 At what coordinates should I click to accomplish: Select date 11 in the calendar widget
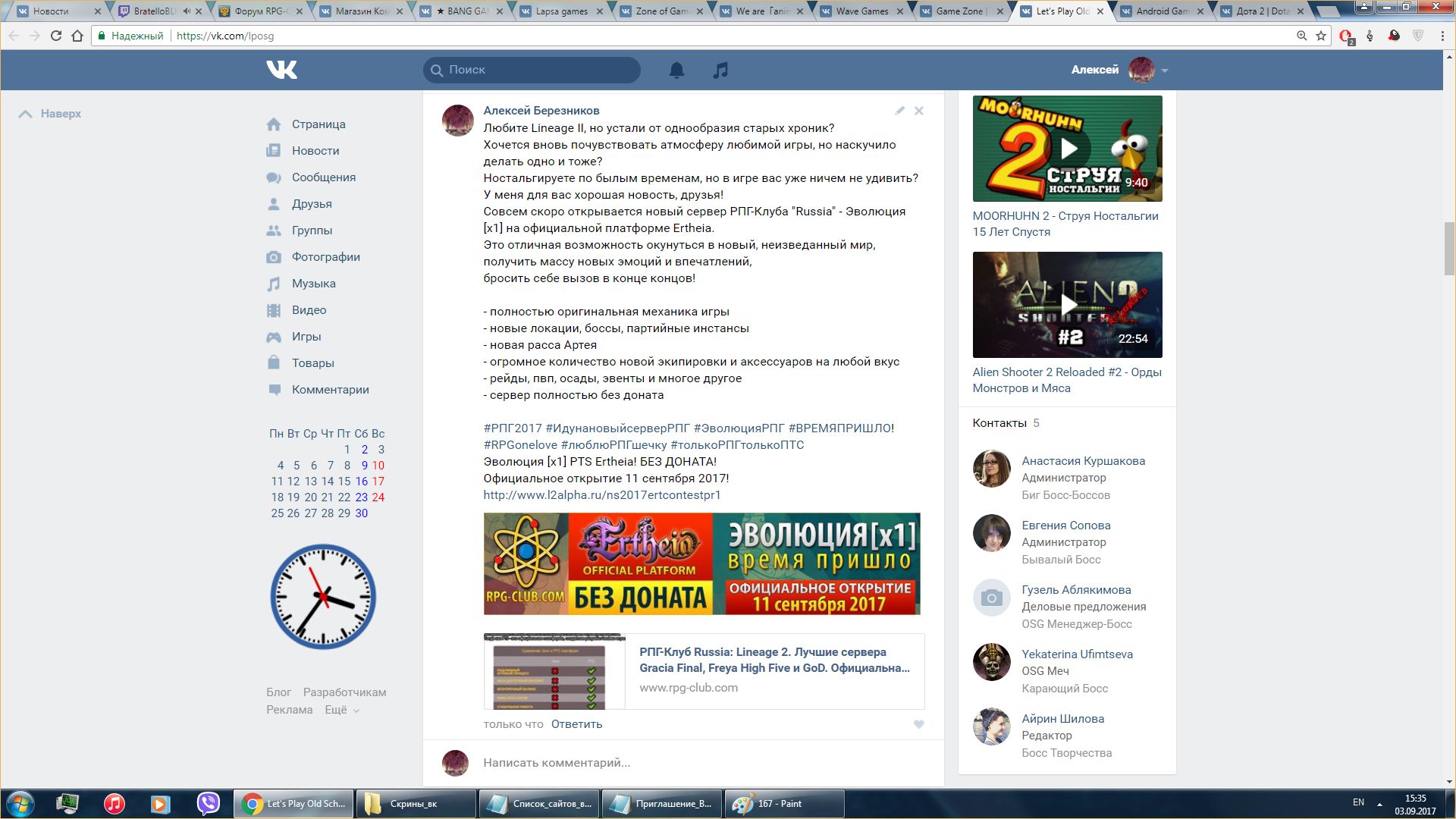click(277, 482)
